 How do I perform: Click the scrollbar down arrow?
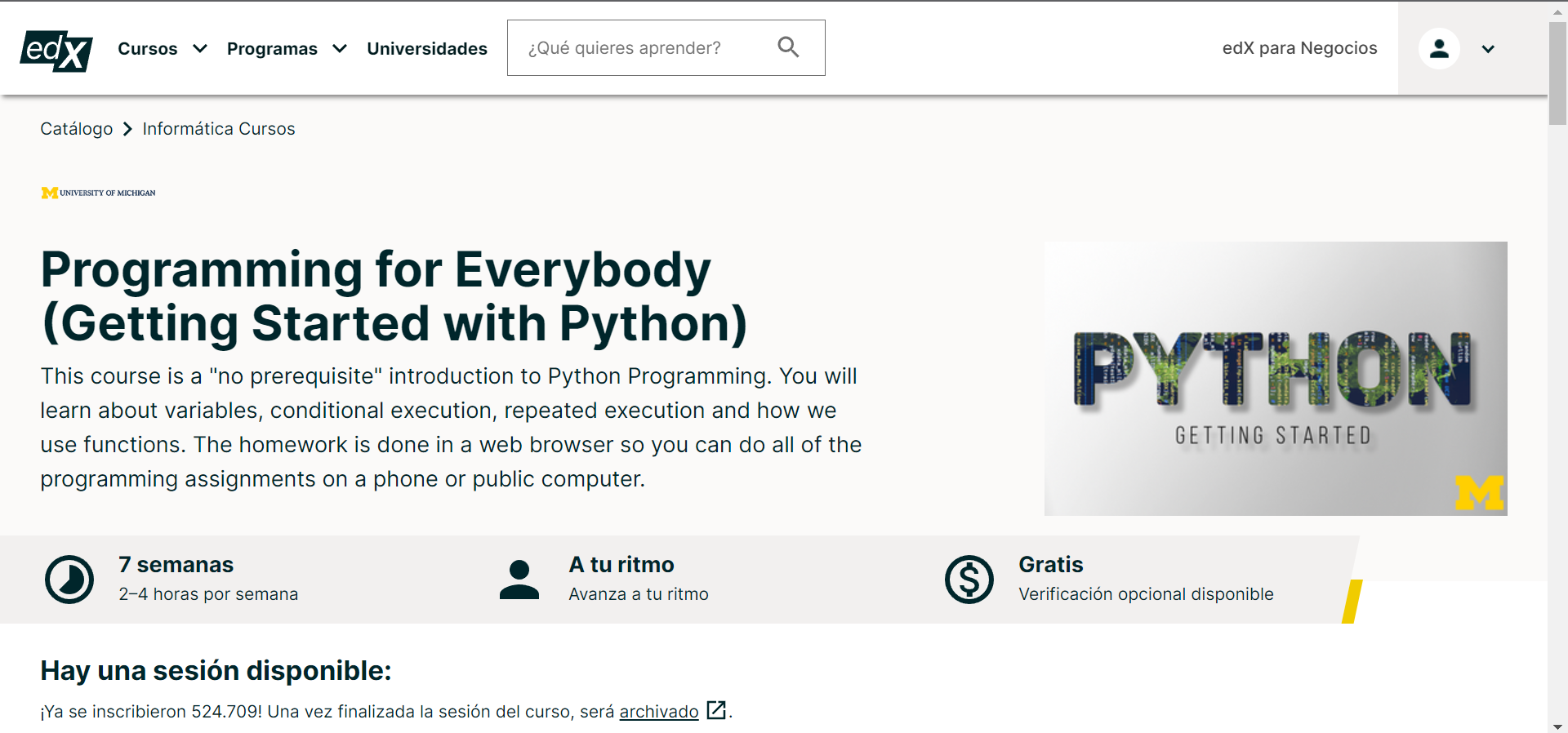pos(1557,726)
